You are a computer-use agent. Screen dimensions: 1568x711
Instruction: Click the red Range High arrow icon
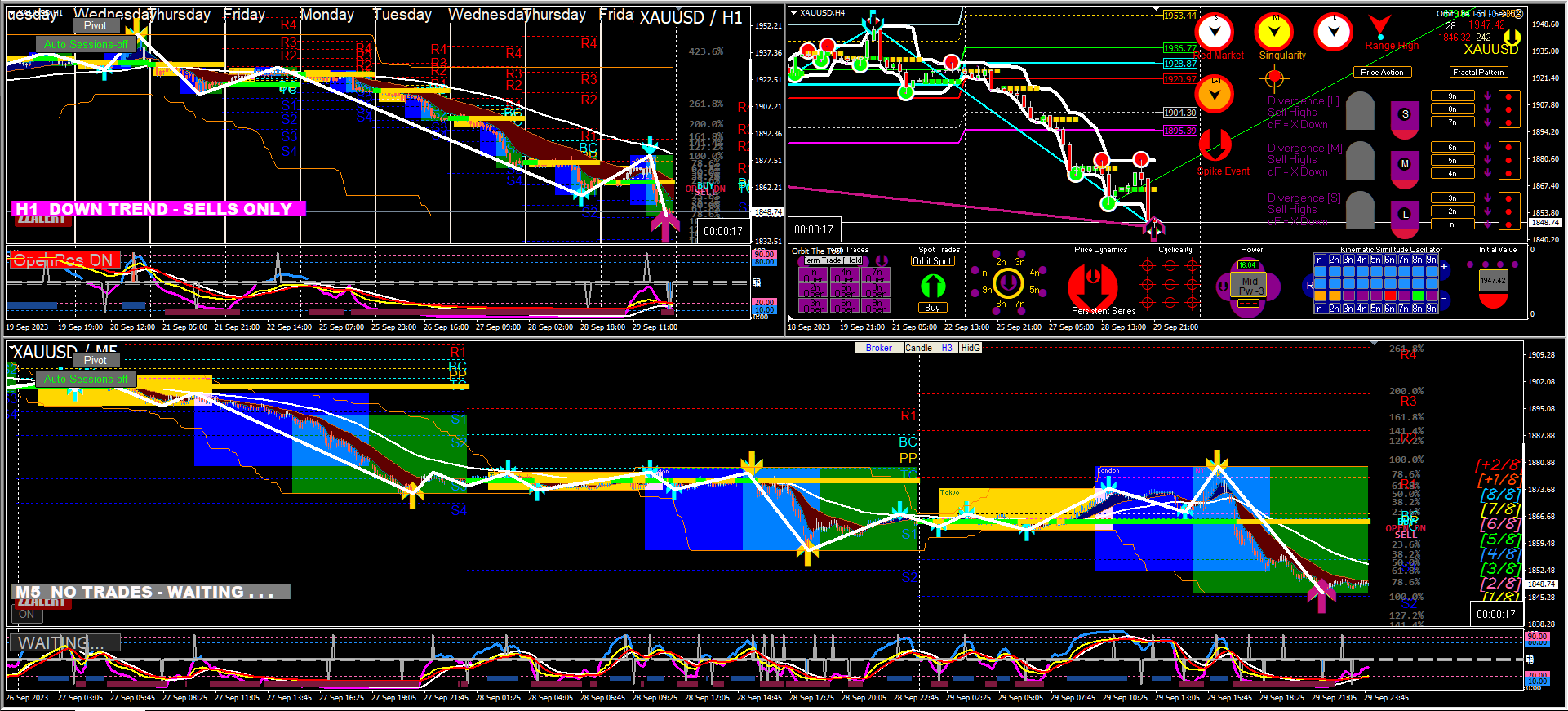tap(1379, 26)
